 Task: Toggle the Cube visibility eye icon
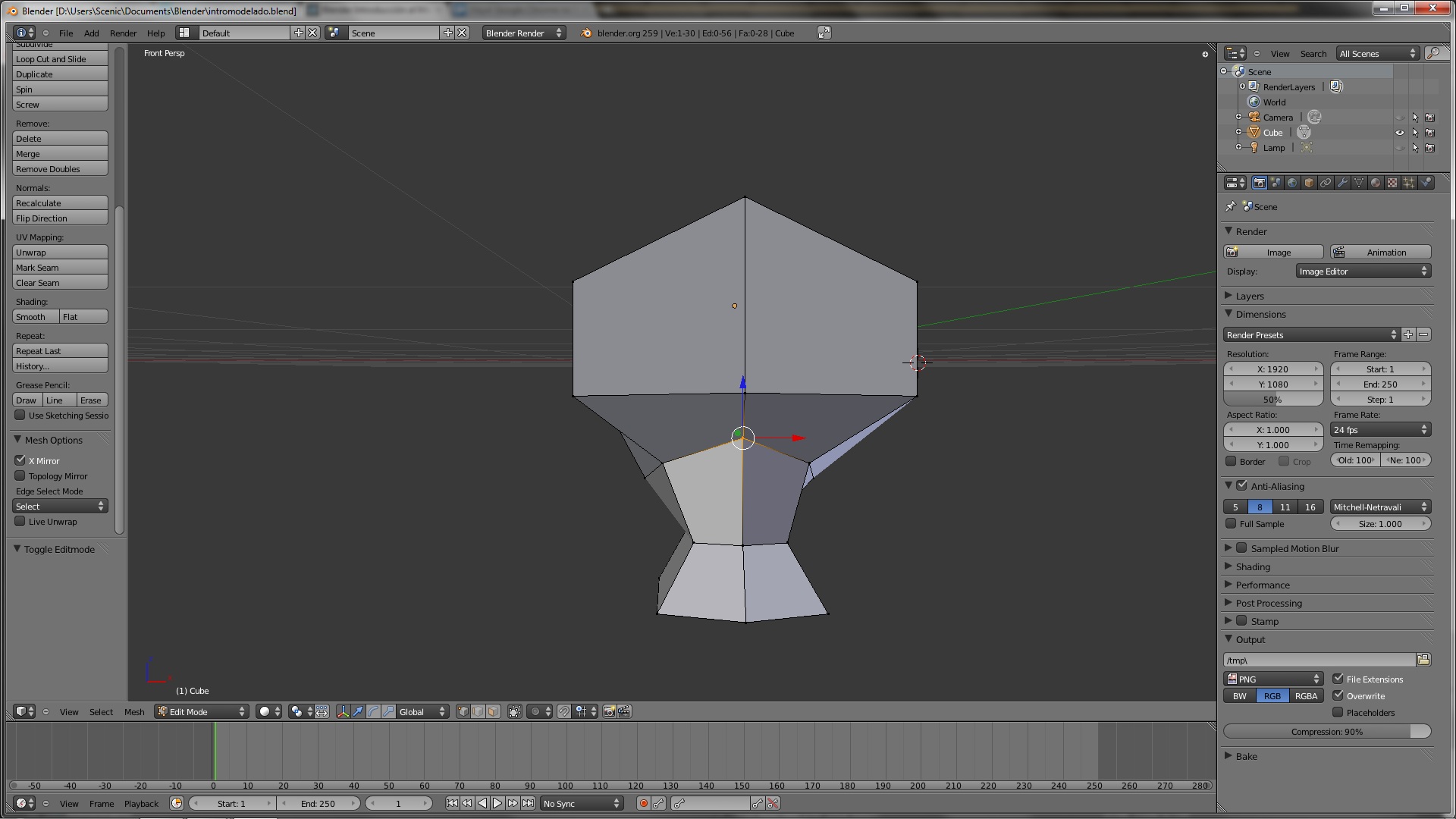pos(1400,133)
